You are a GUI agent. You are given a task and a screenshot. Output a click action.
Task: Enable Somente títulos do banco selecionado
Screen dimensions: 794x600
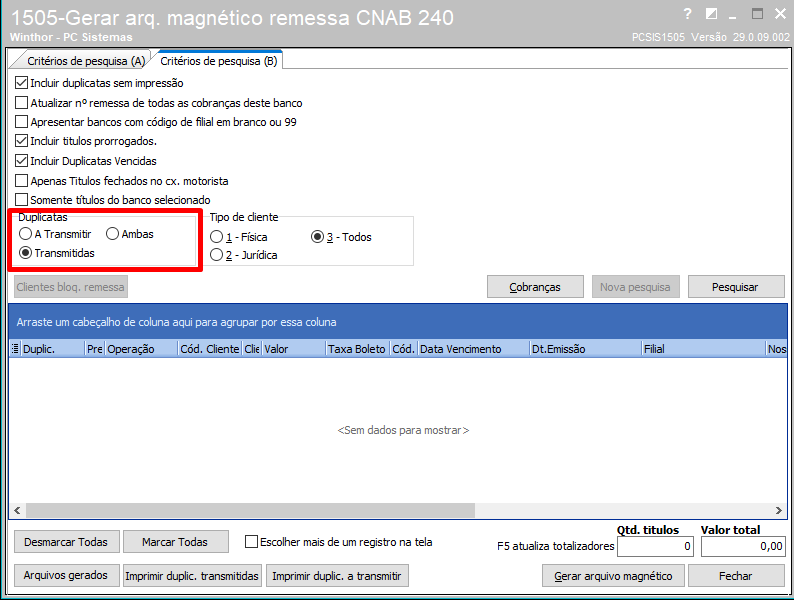(x=21, y=199)
